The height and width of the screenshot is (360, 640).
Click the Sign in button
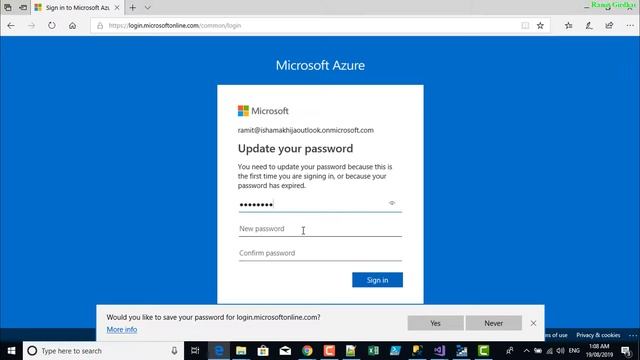click(377, 280)
